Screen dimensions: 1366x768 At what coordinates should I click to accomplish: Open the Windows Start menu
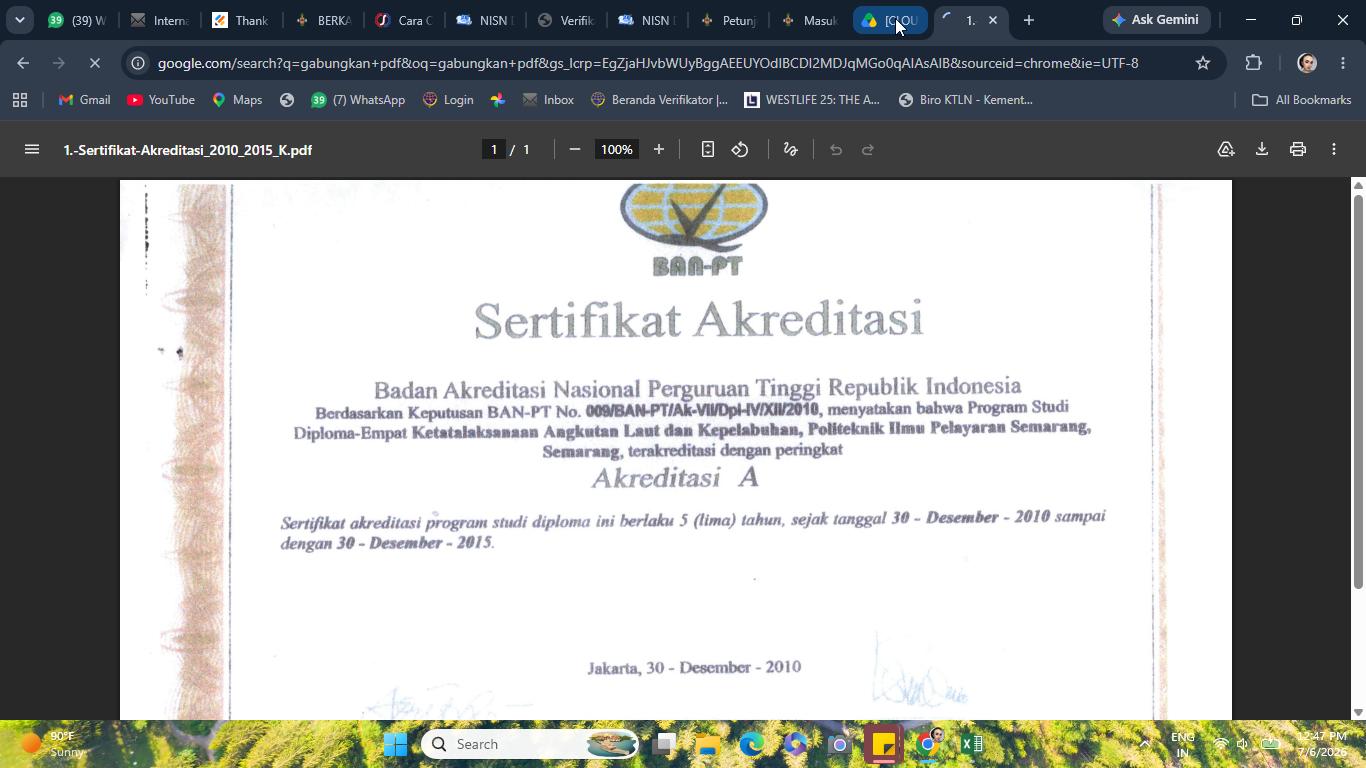coord(396,744)
